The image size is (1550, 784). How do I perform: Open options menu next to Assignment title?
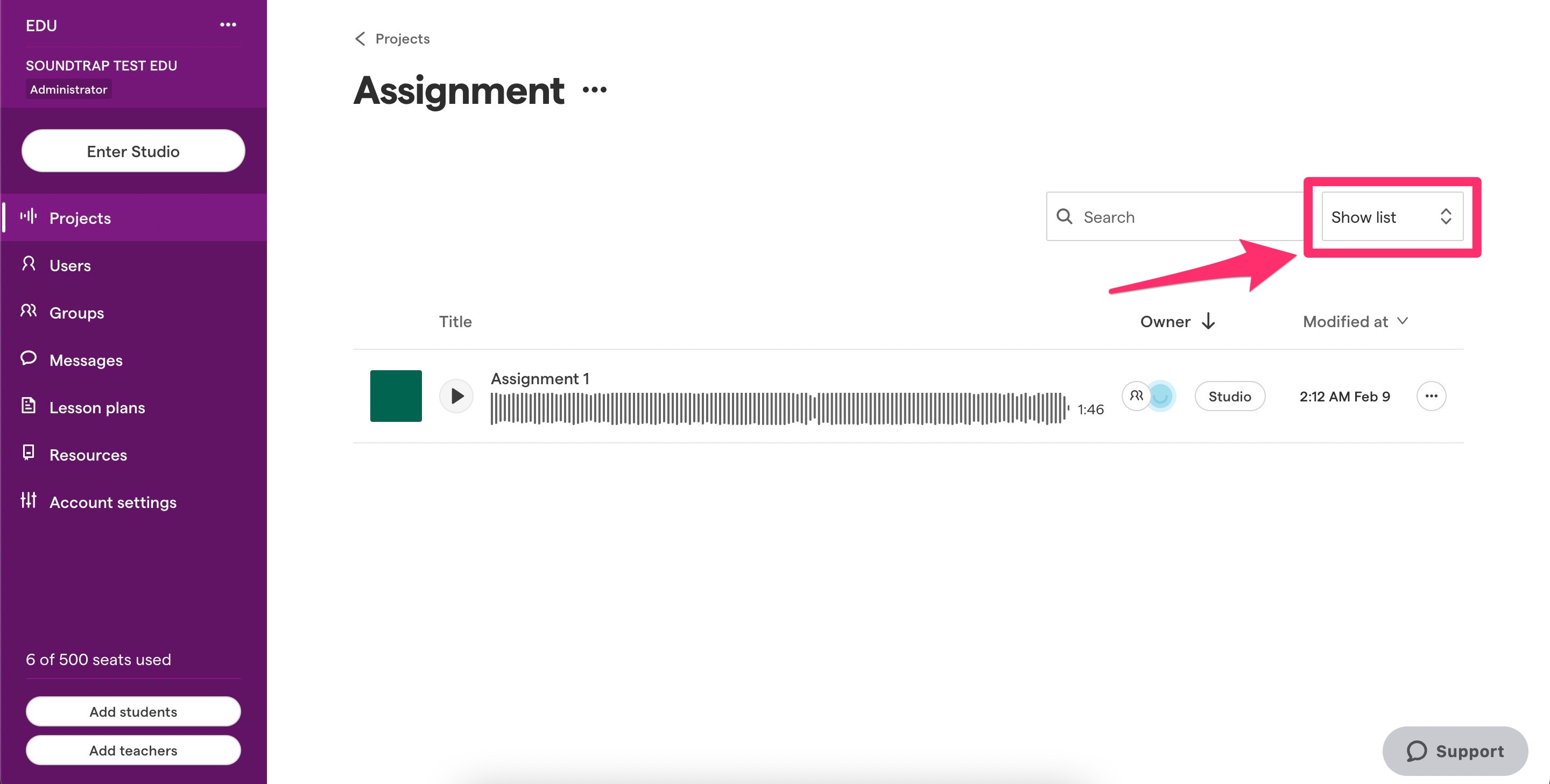click(x=595, y=90)
